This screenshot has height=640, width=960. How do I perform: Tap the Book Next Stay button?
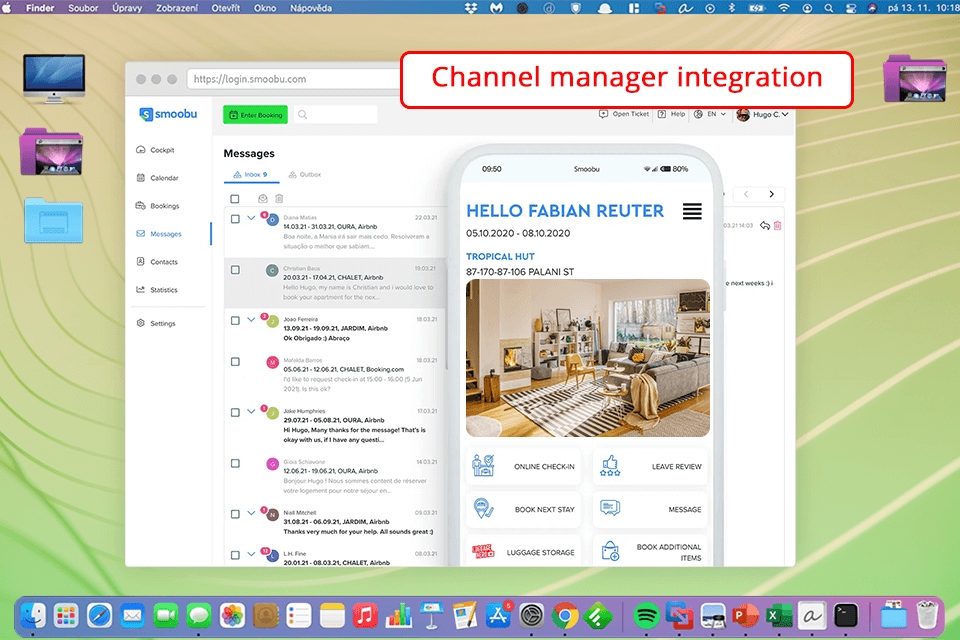point(523,510)
